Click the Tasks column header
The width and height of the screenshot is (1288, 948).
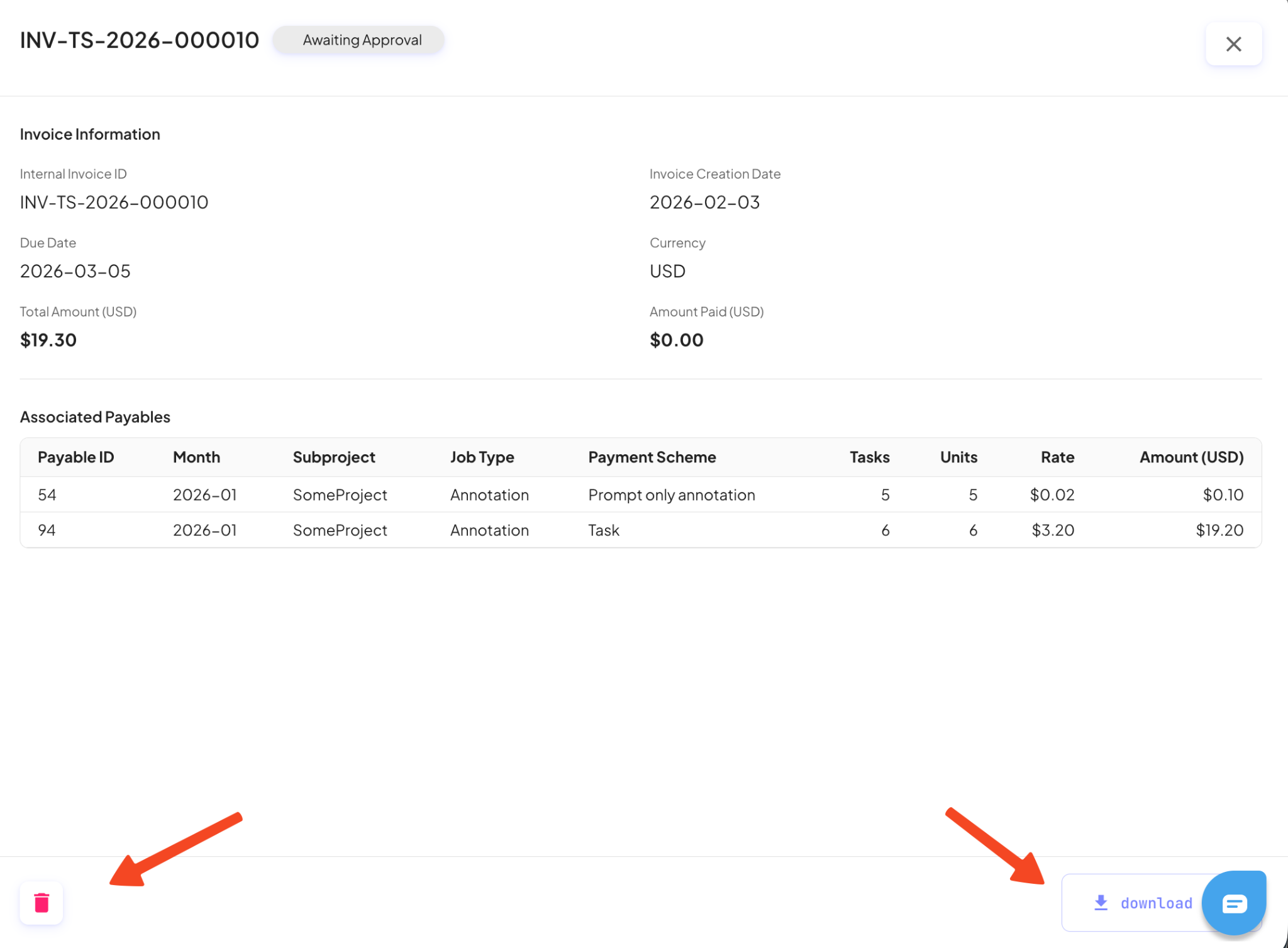pyautogui.click(x=870, y=457)
